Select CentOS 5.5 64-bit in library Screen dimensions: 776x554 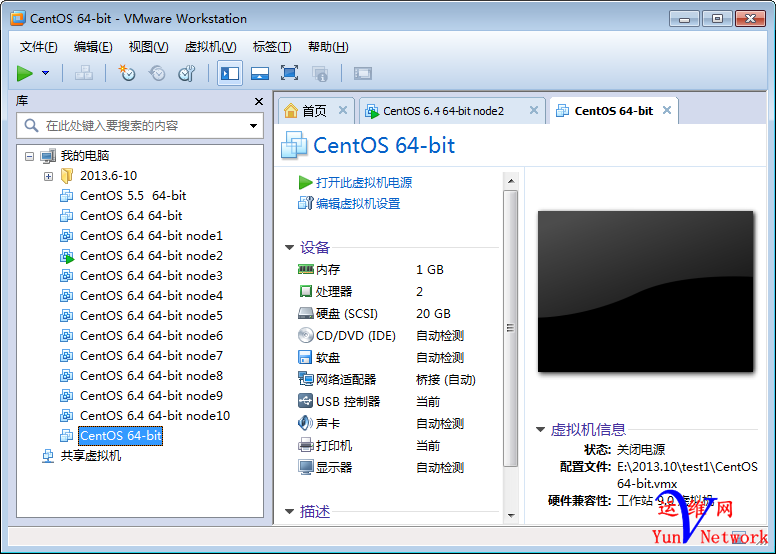click(133, 196)
